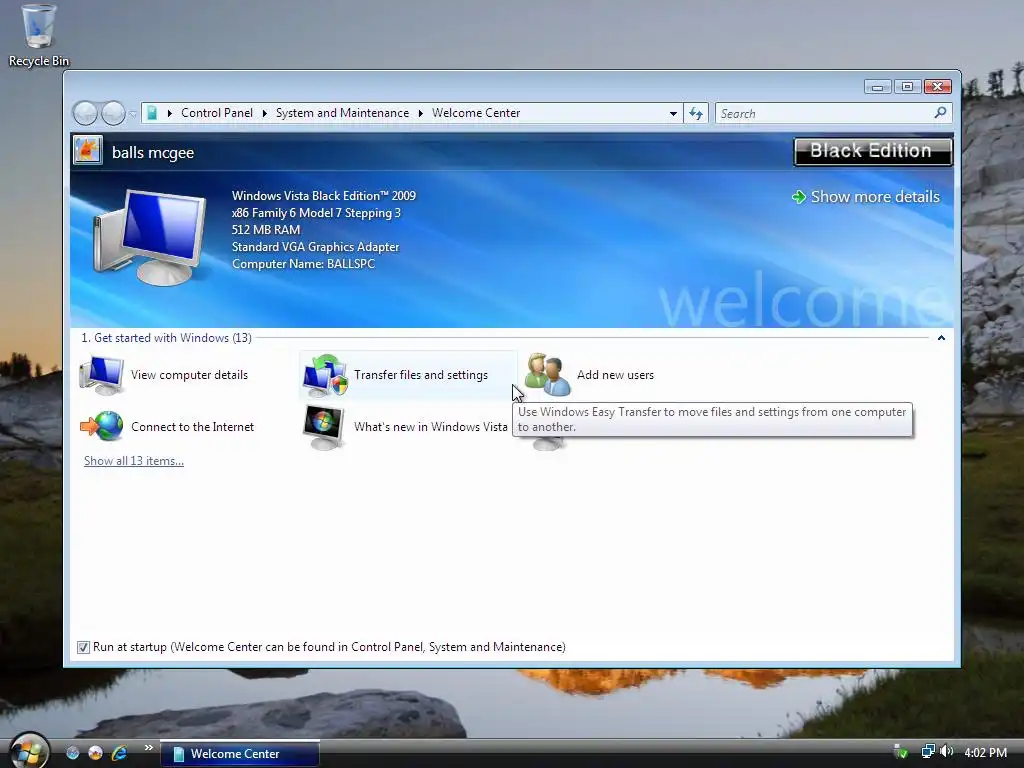Click the first Quick Launch icon
This screenshot has width=1024, height=768.
click(x=72, y=753)
